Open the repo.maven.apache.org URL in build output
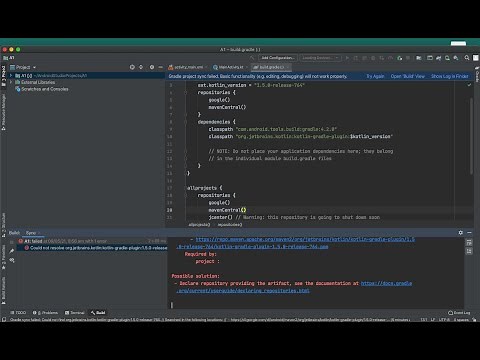The width and height of the screenshot is (480, 360). click(x=305, y=239)
